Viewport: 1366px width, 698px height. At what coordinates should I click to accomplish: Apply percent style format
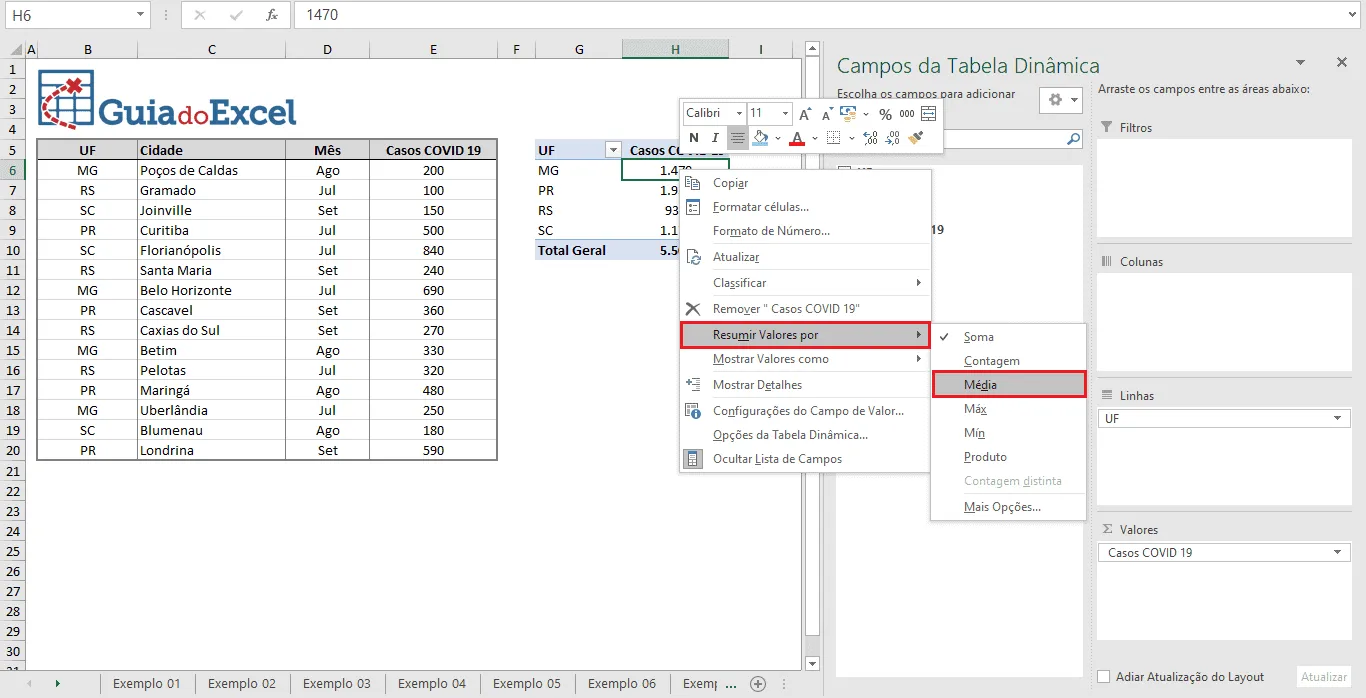tap(885, 114)
